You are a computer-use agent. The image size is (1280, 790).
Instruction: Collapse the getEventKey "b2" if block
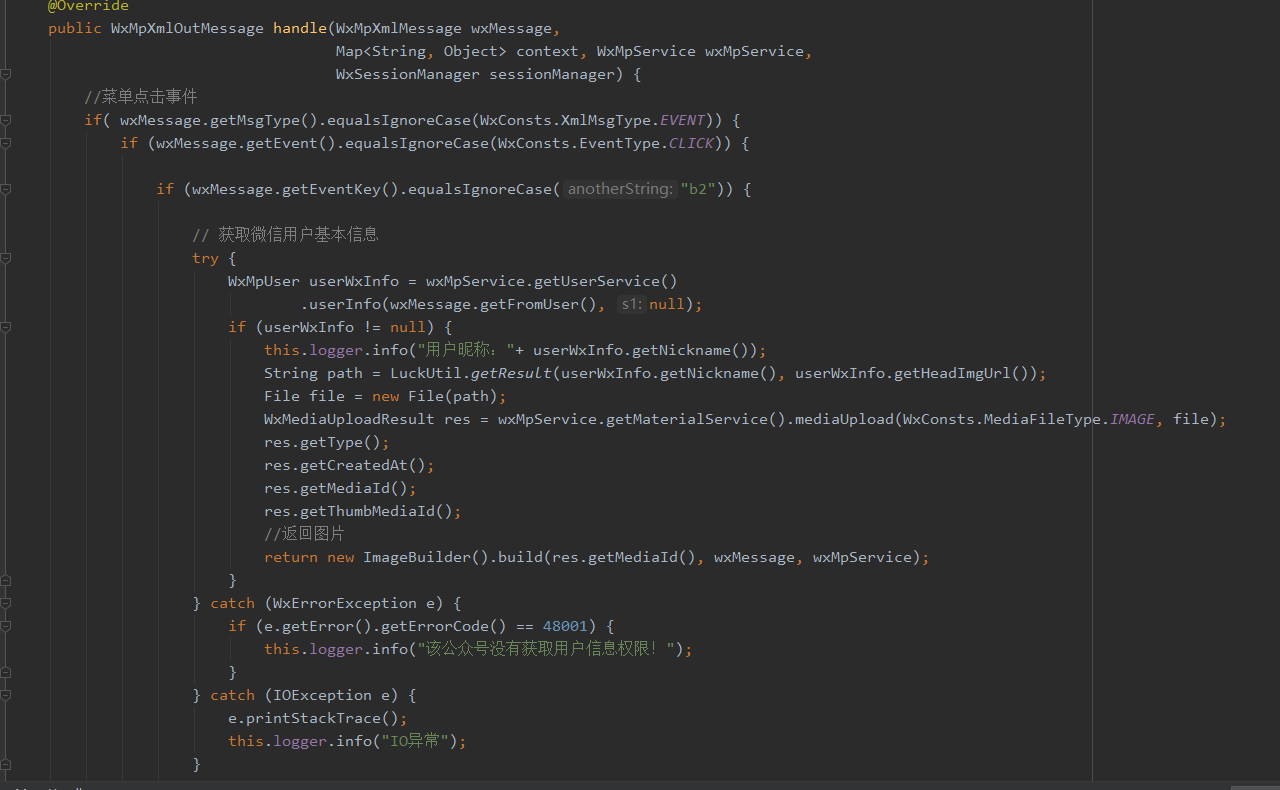tap(6, 189)
